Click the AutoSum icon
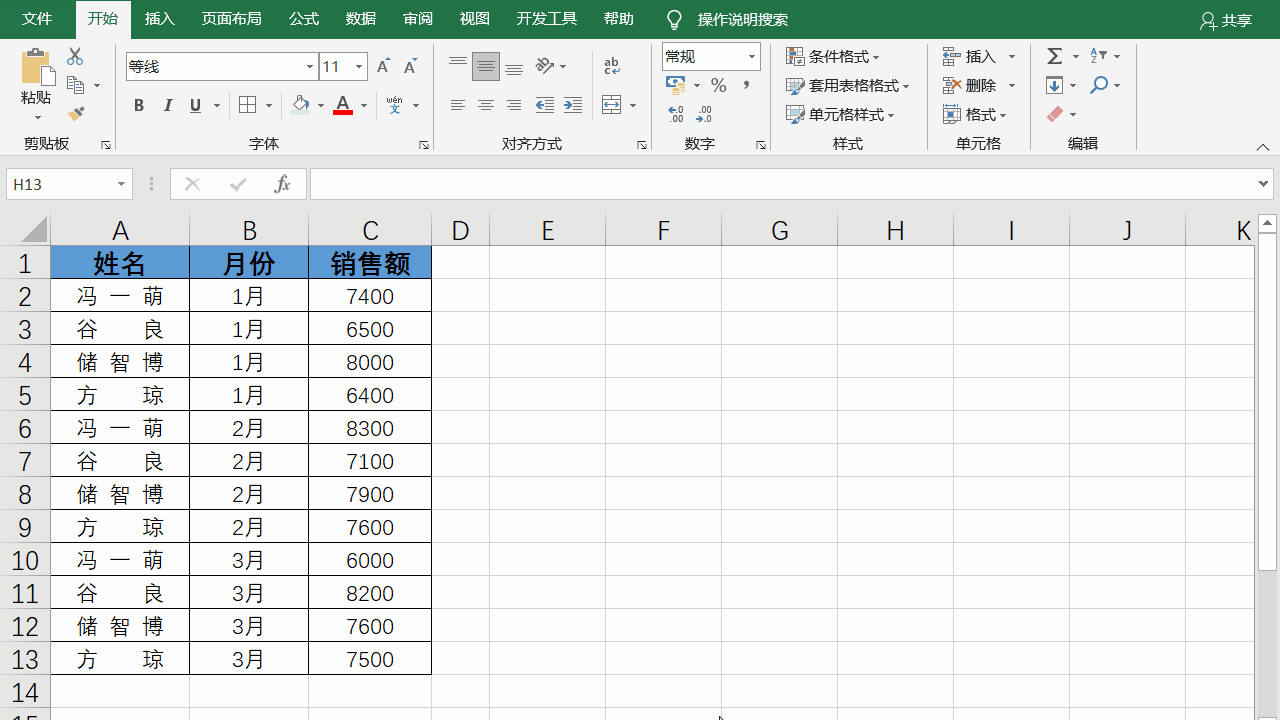Viewport: 1280px width, 720px height. 1055,56
